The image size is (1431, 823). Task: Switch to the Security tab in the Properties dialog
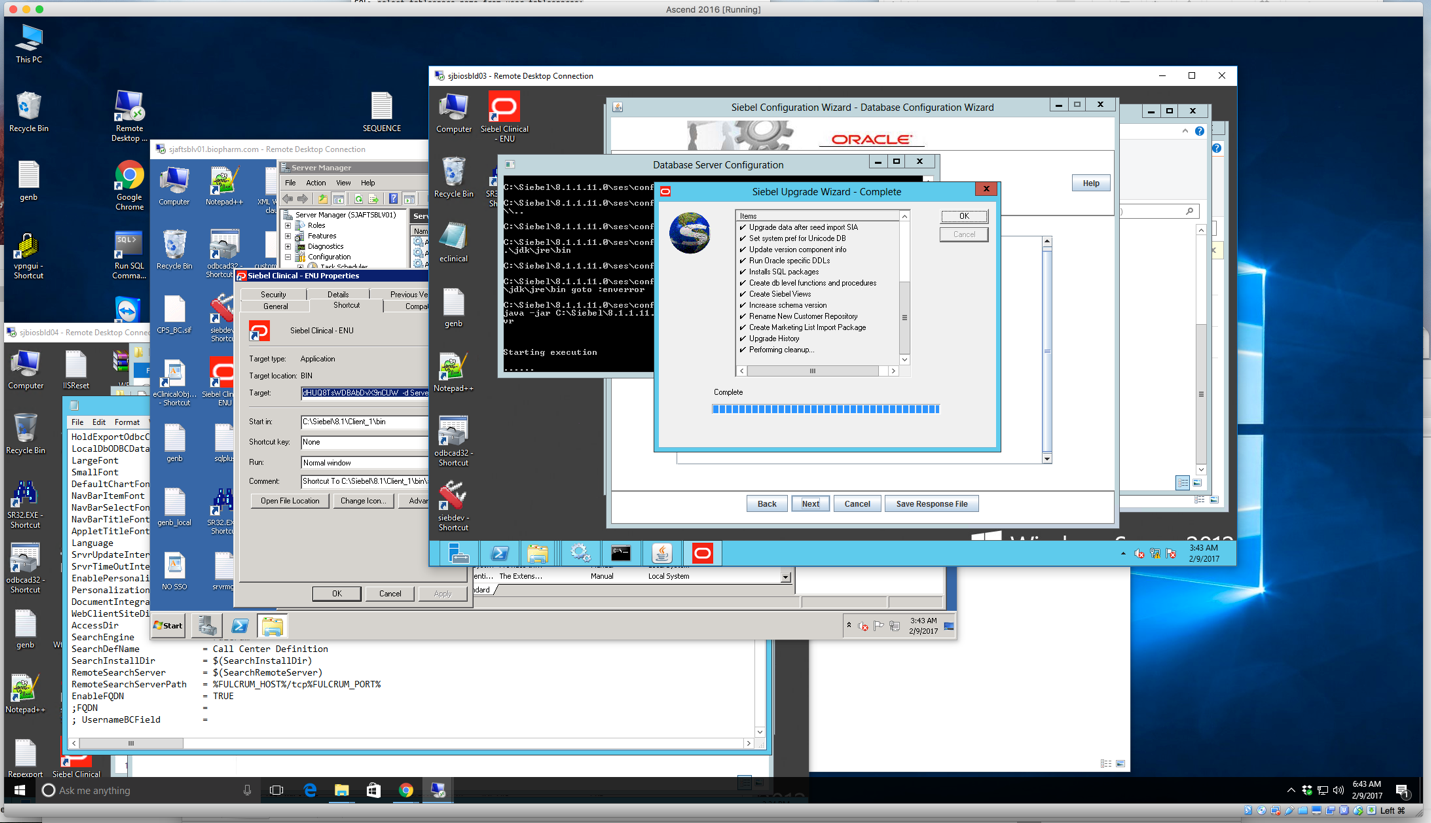(x=273, y=295)
